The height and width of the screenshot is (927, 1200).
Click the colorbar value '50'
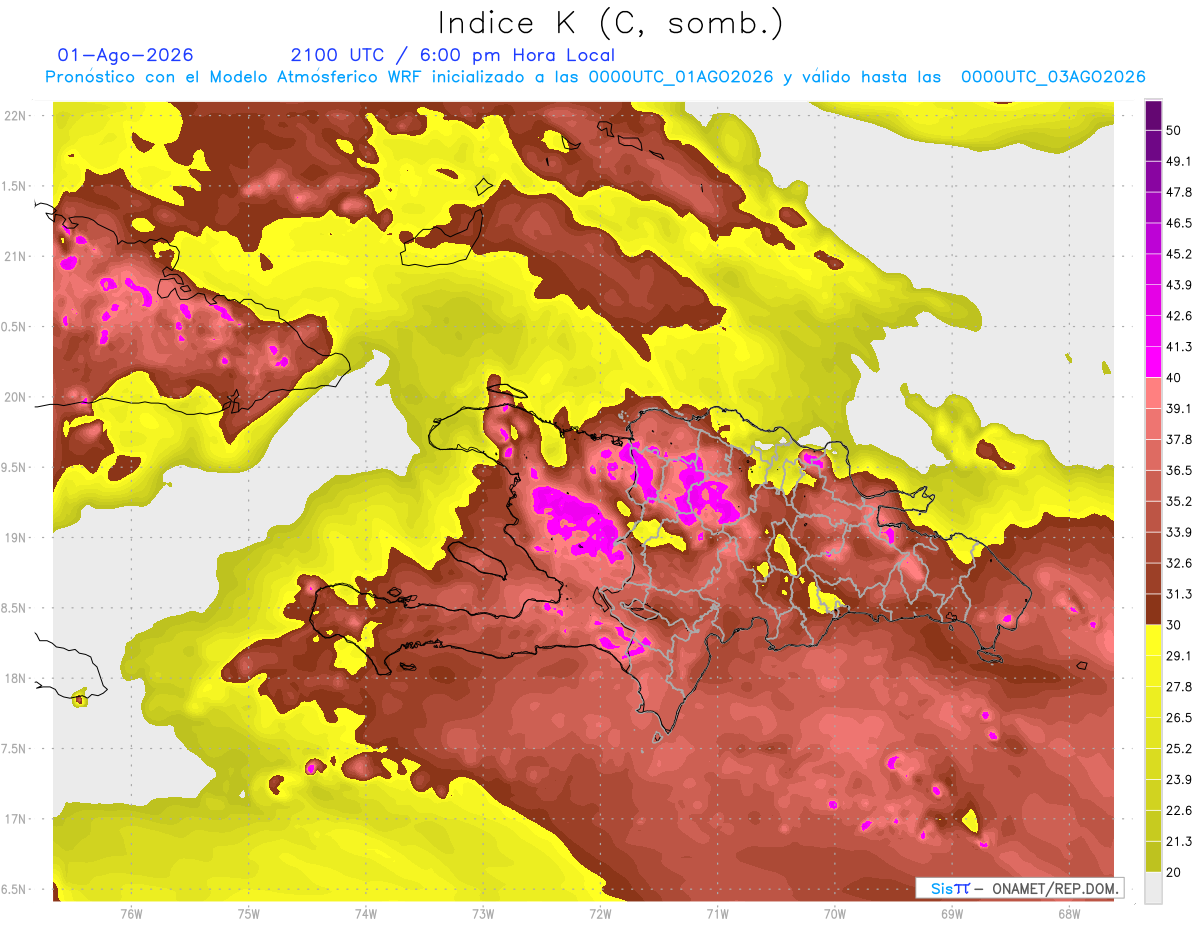1173,131
